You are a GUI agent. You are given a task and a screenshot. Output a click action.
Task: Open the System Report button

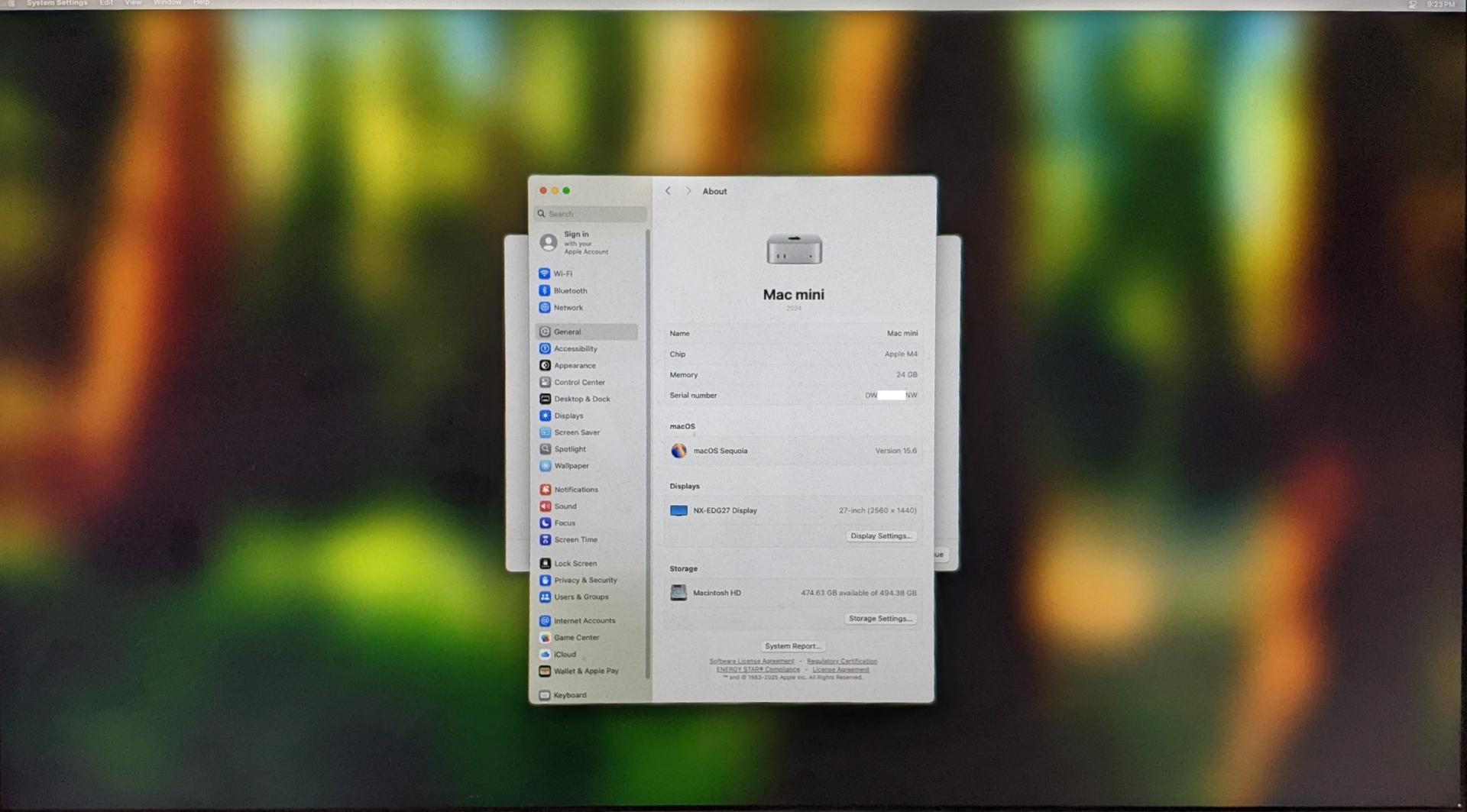pos(792,646)
